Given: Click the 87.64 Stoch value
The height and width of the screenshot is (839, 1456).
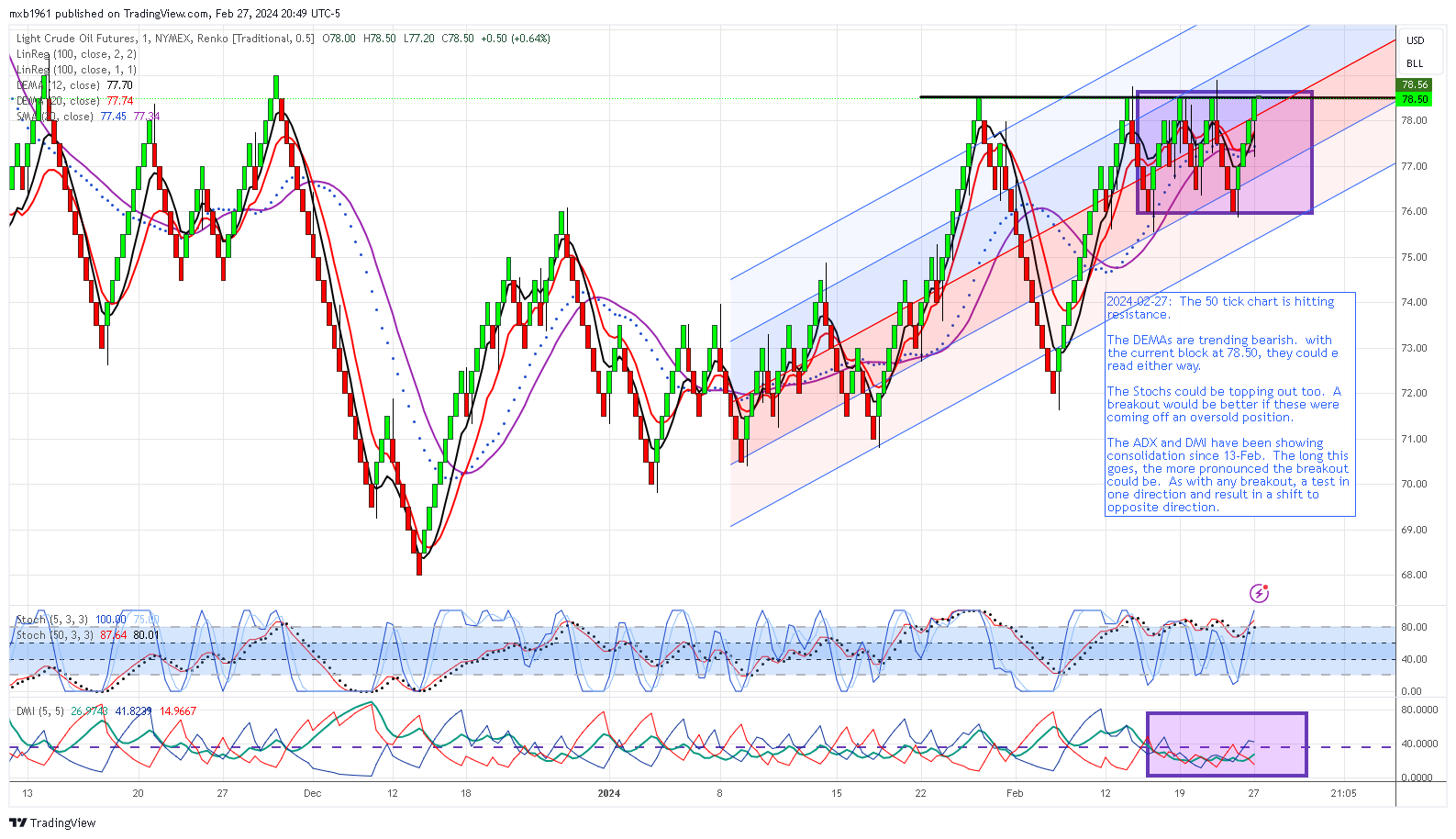Looking at the screenshot, I should pos(114,635).
